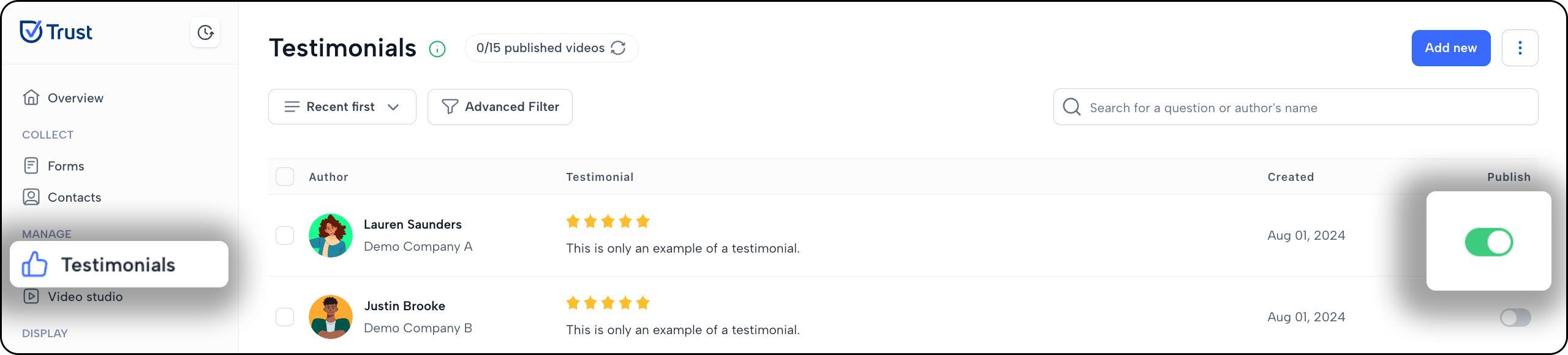Check the select-all checkbox in header
The image size is (1568, 355).
click(285, 177)
